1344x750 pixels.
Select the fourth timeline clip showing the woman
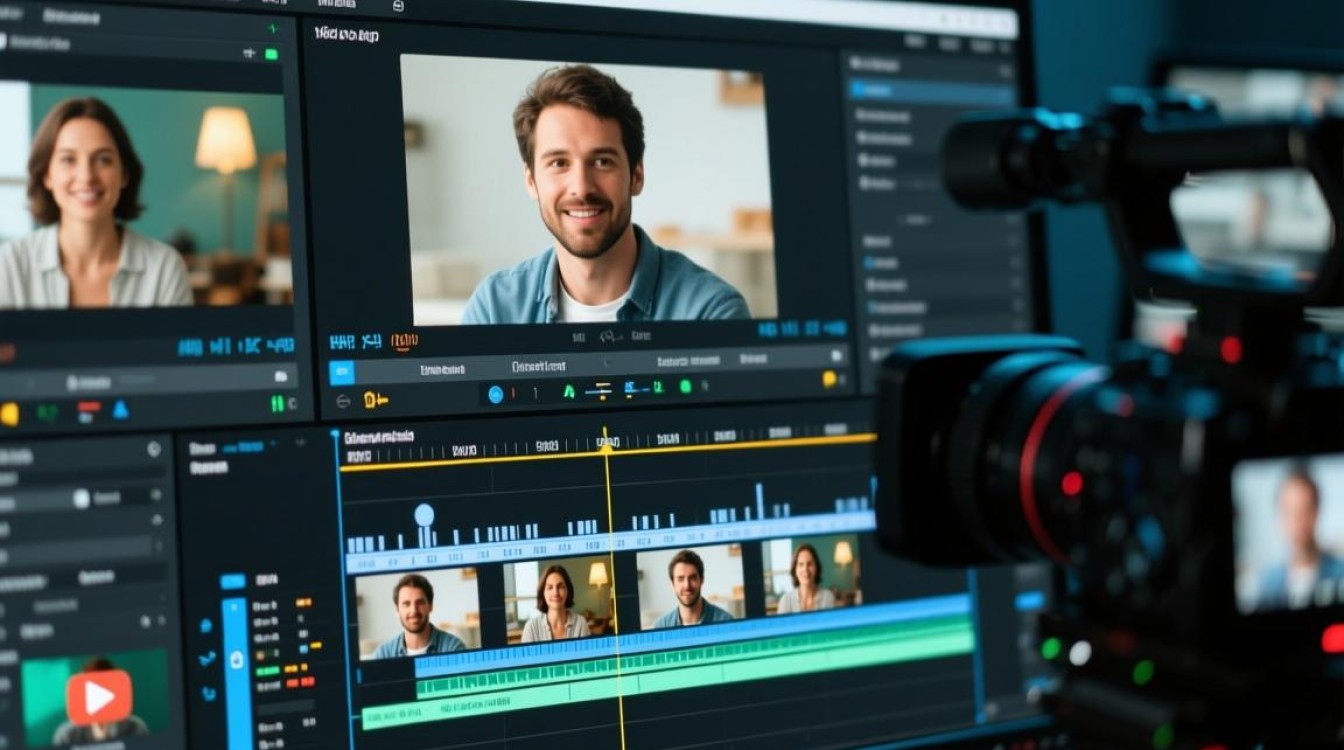tap(812, 574)
